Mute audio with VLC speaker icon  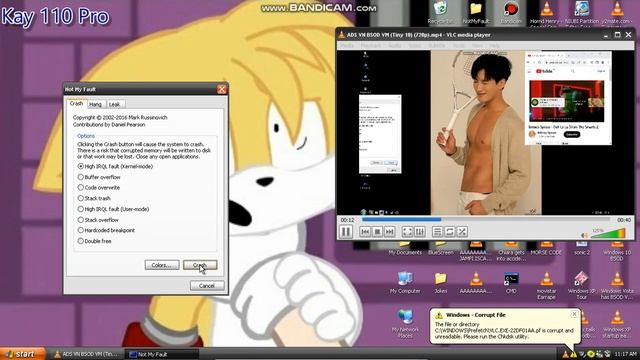[584, 235]
